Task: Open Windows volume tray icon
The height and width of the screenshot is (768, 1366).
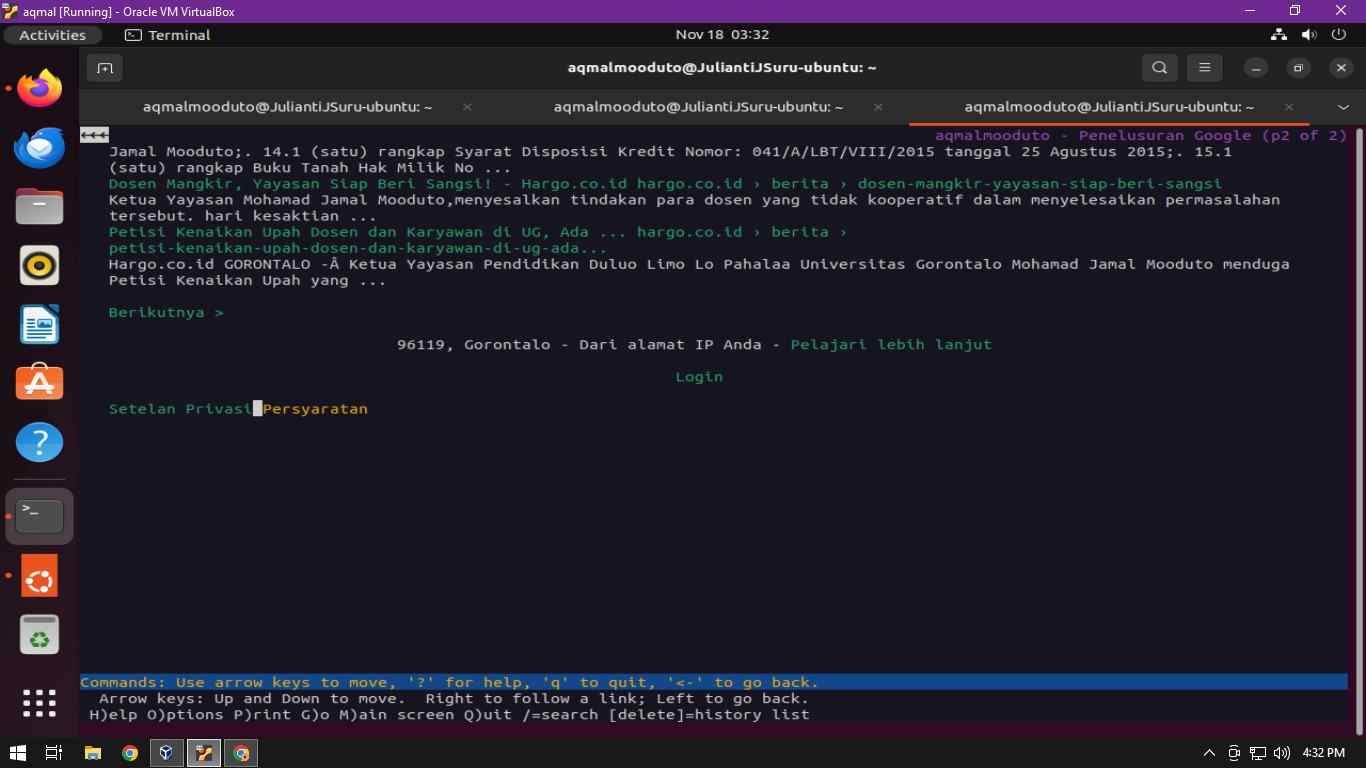Action: (x=1282, y=753)
